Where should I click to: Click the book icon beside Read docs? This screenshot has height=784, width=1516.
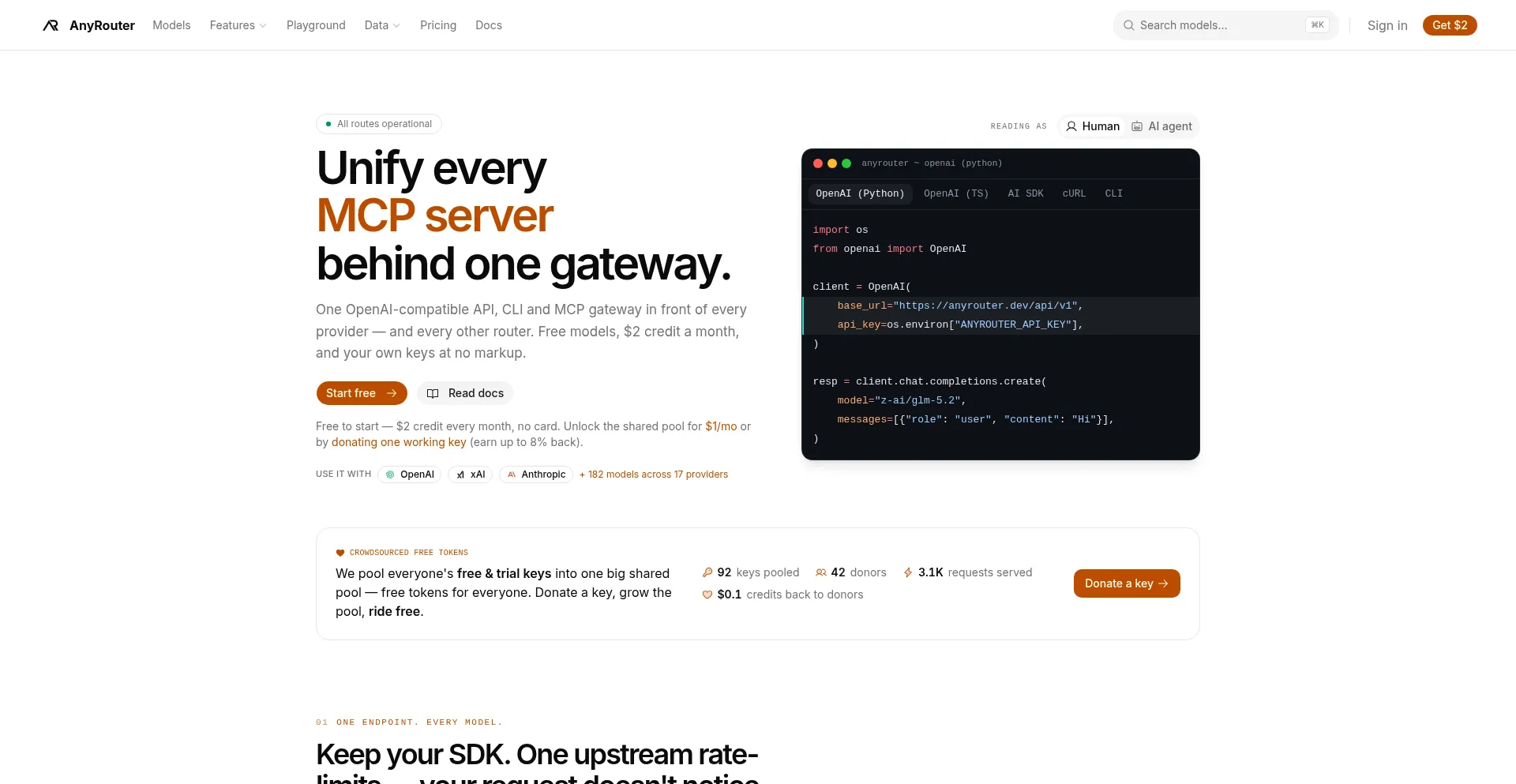click(x=433, y=393)
